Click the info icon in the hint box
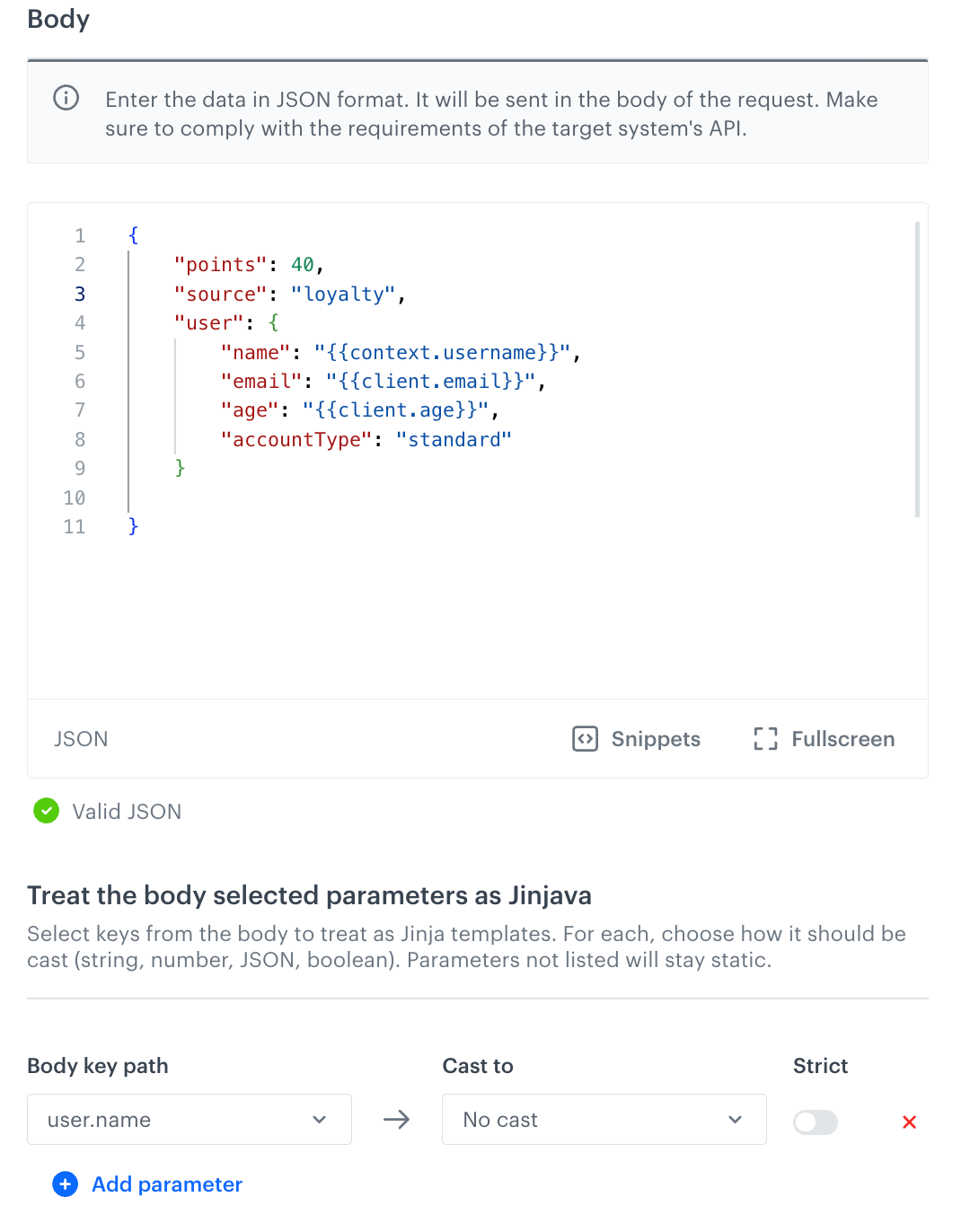Viewport: 979px width, 1232px height. pyautogui.click(x=66, y=98)
